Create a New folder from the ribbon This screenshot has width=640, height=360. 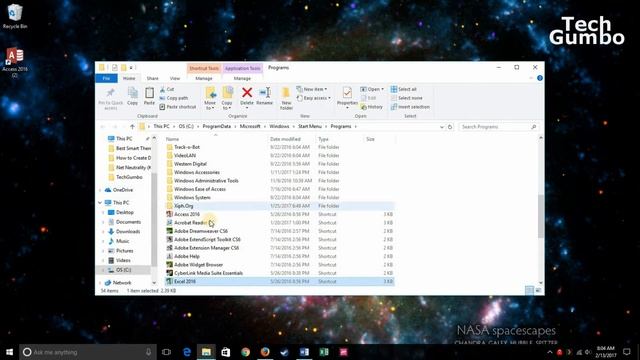point(286,98)
